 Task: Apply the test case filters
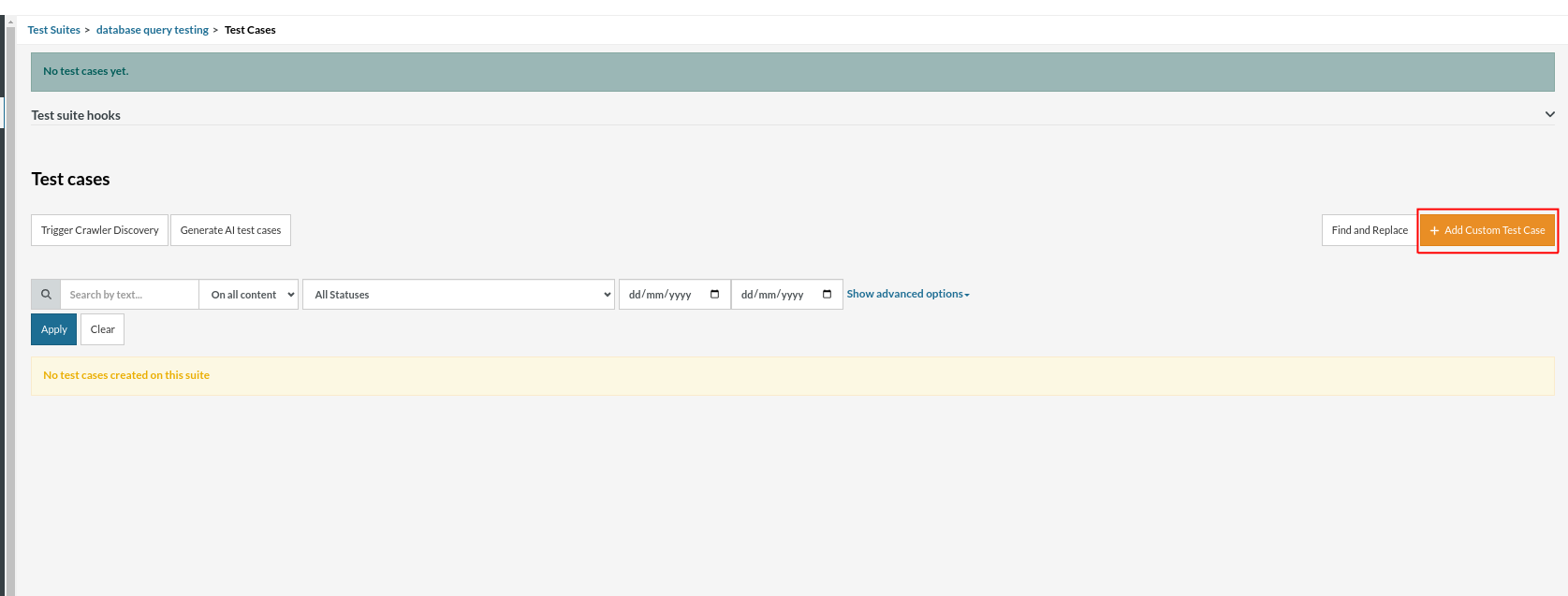tap(54, 329)
